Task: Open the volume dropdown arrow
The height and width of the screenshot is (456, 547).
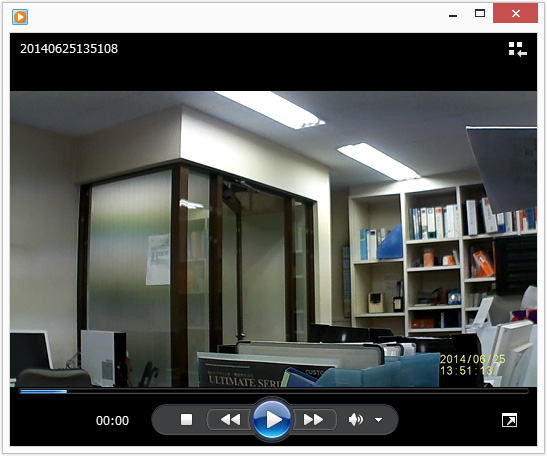Action: click(x=379, y=420)
